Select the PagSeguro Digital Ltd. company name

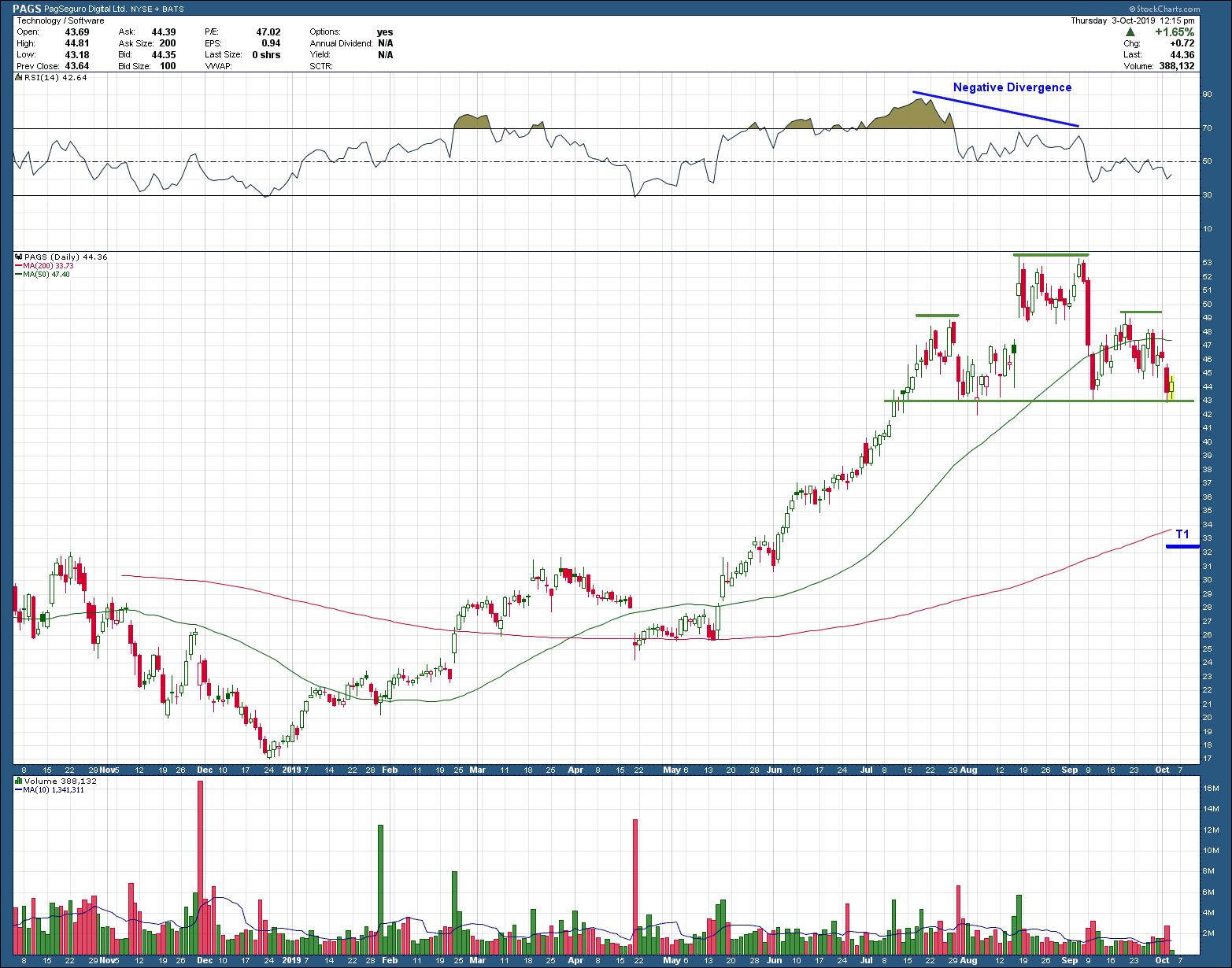tap(85, 9)
